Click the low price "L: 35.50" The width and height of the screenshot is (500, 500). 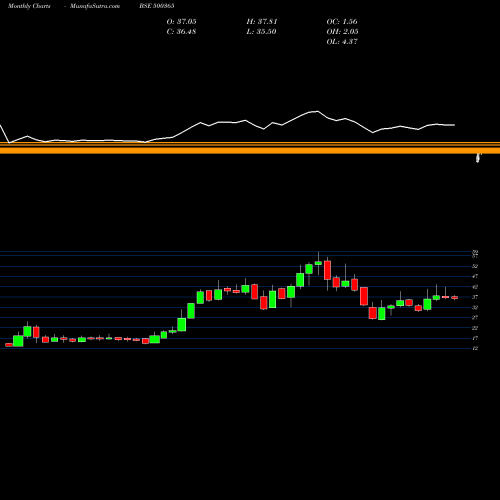[262, 32]
